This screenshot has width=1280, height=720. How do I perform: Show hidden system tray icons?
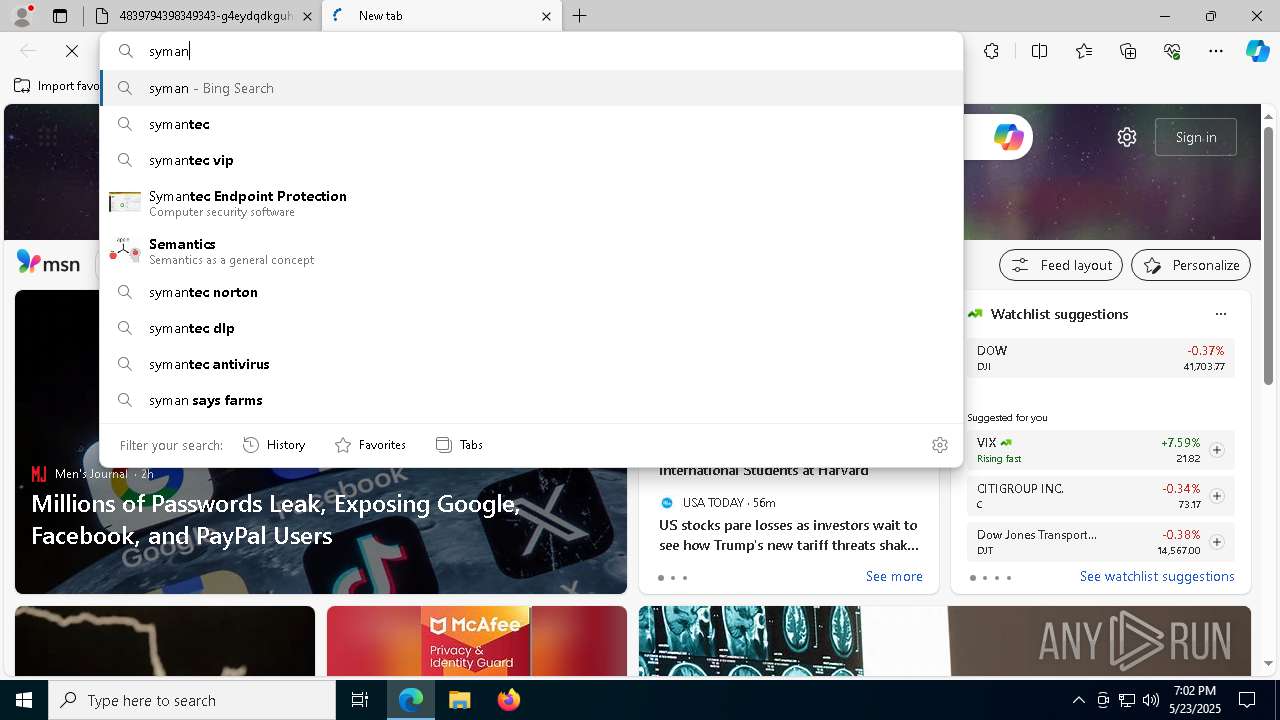click(1078, 700)
